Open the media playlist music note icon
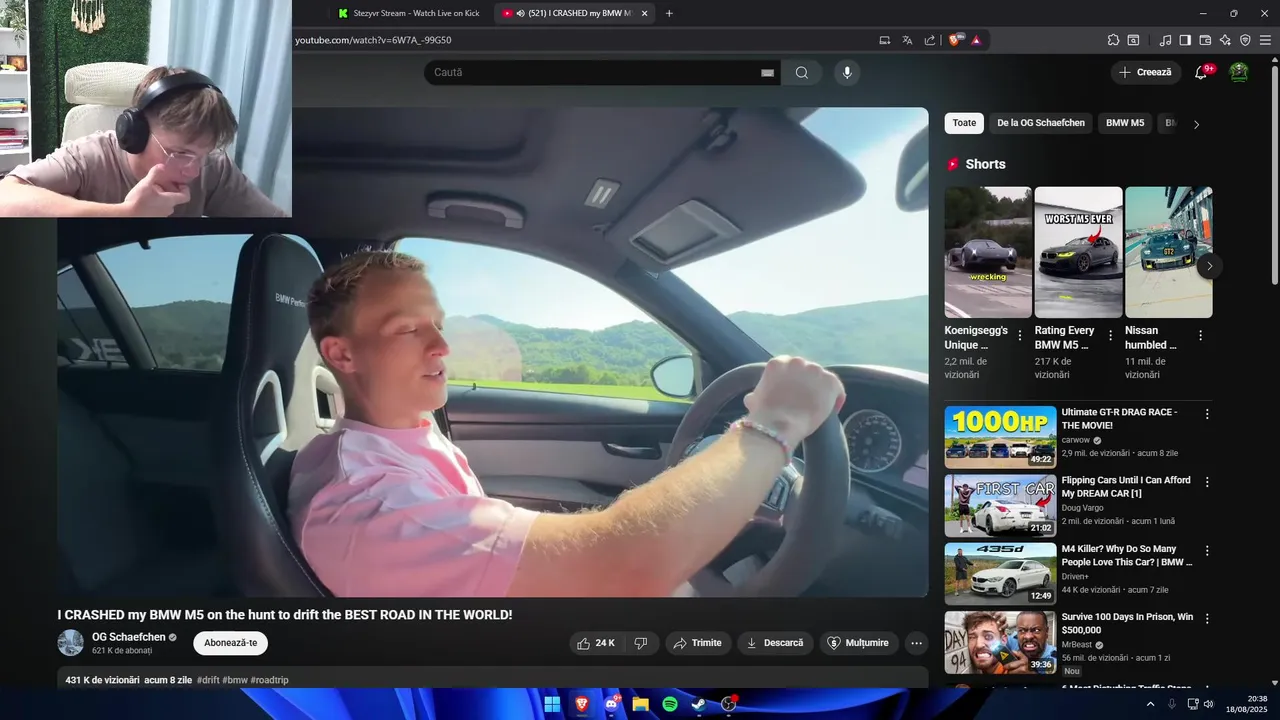Viewport: 1280px width, 720px height. pos(1165,40)
